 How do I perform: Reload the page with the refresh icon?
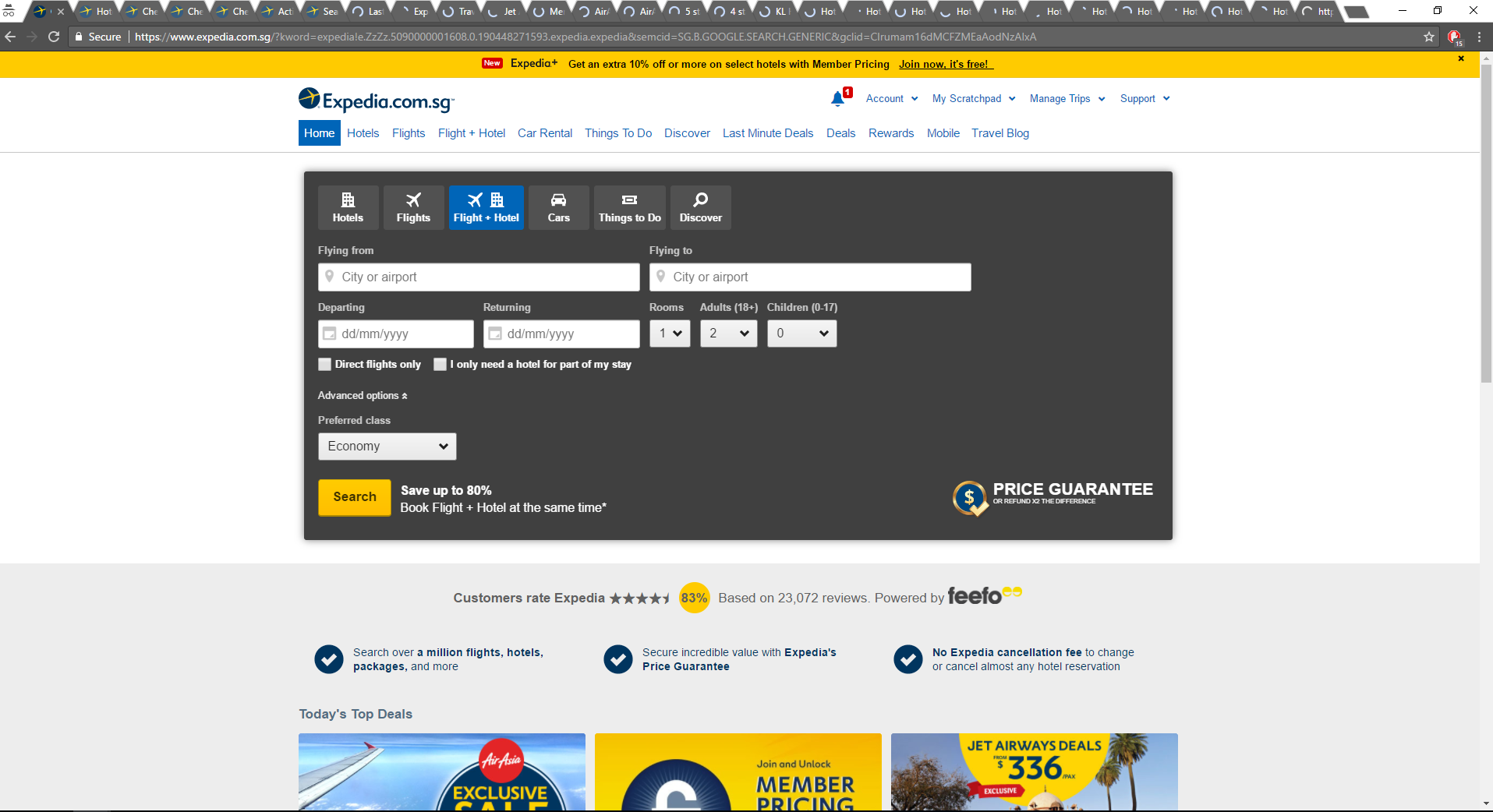pyautogui.click(x=54, y=37)
